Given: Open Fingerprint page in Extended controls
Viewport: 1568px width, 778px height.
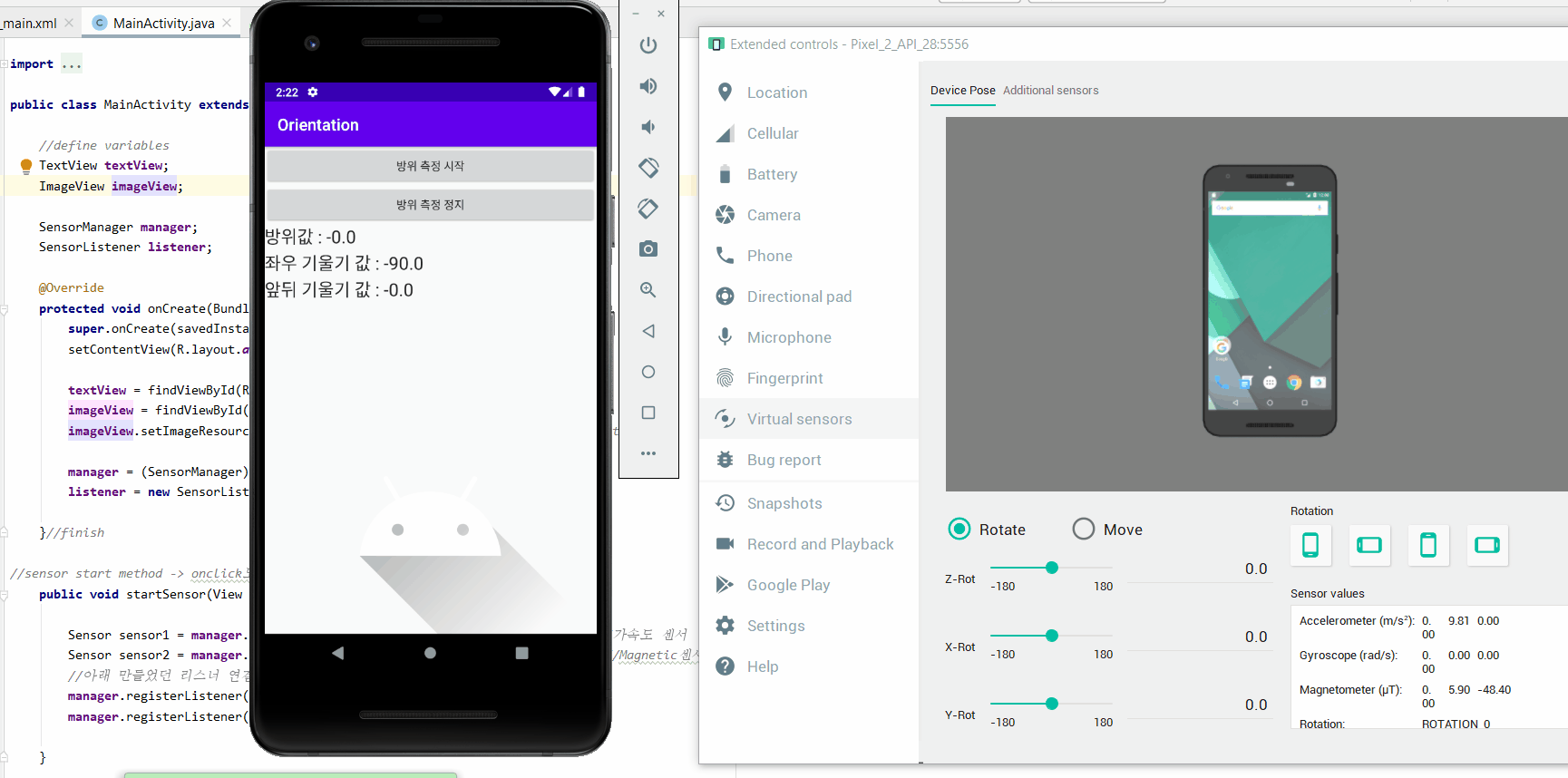Looking at the screenshot, I should click(809, 378).
